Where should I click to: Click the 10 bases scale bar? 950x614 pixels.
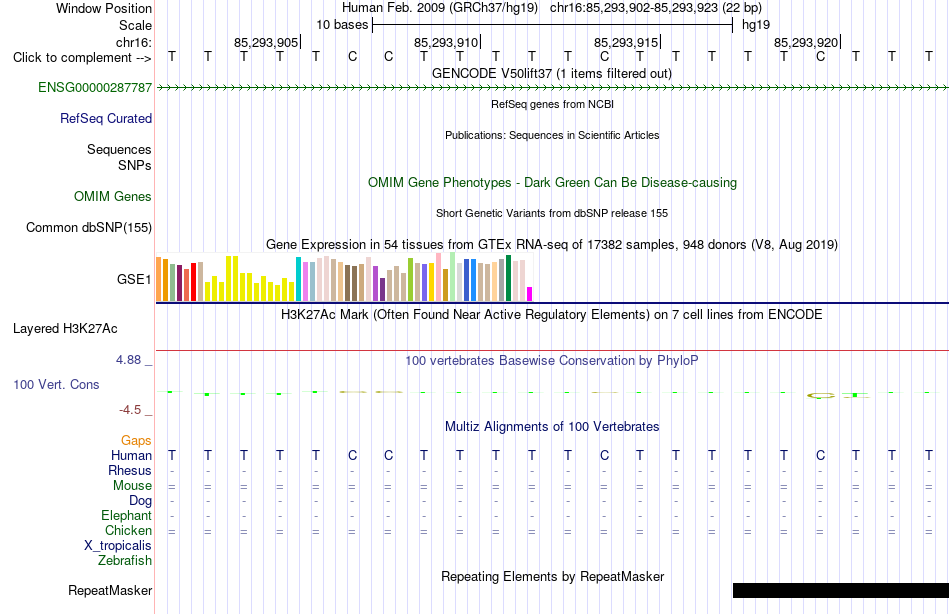pyautogui.click(x=553, y=25)
